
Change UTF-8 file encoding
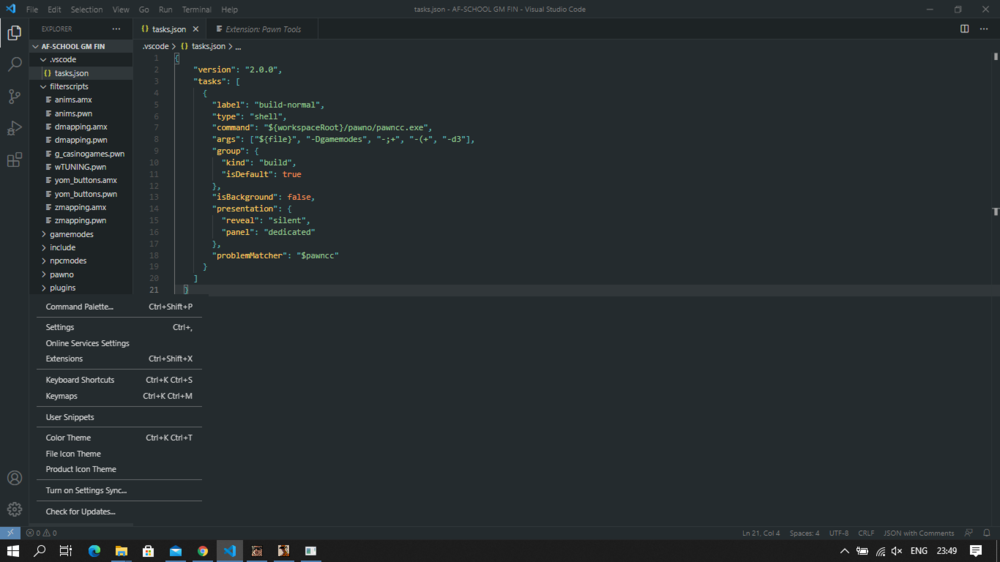pyautogui.click(x=839, y=533)
